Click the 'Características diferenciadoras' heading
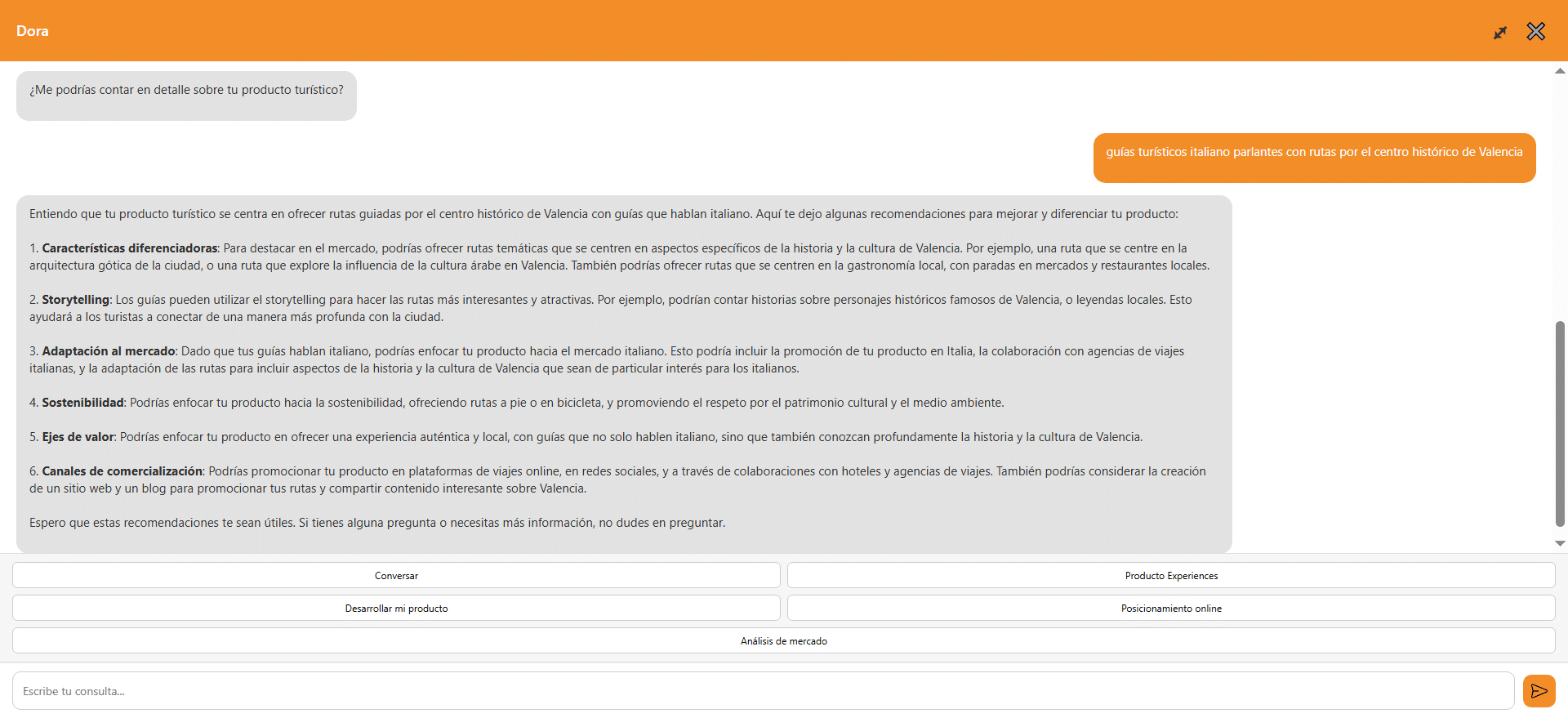Image resolution: width=1568 pixels, height=718 pixels. [130, 248]
